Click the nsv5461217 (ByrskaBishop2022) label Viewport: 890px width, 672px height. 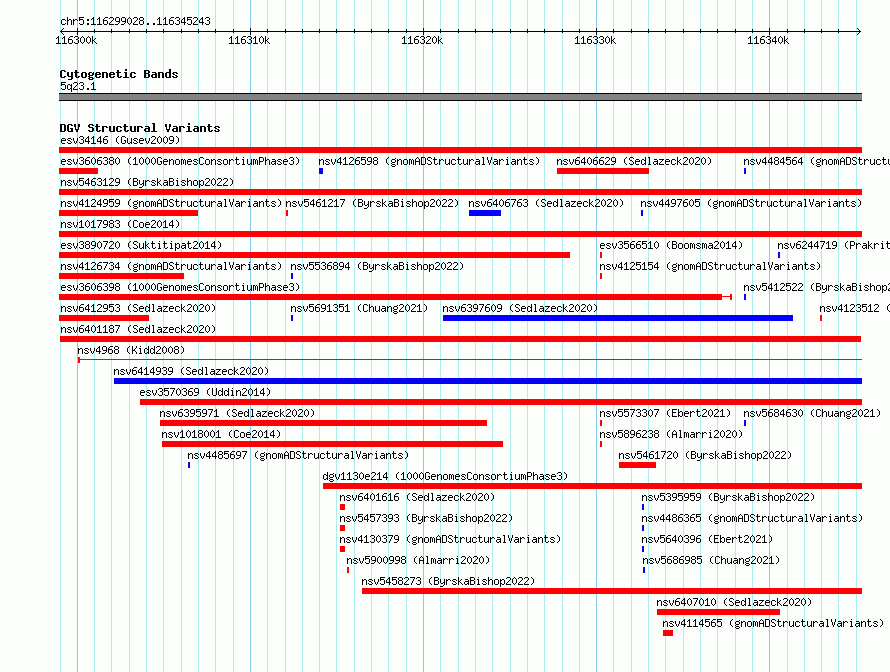click(372, 203)
